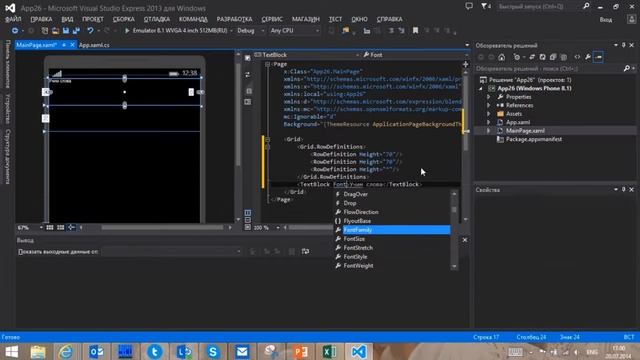The height and width of the screenshot is (360, 640).
Task: Click the Undo arrow in toolbar
Action: pos(90,31)
